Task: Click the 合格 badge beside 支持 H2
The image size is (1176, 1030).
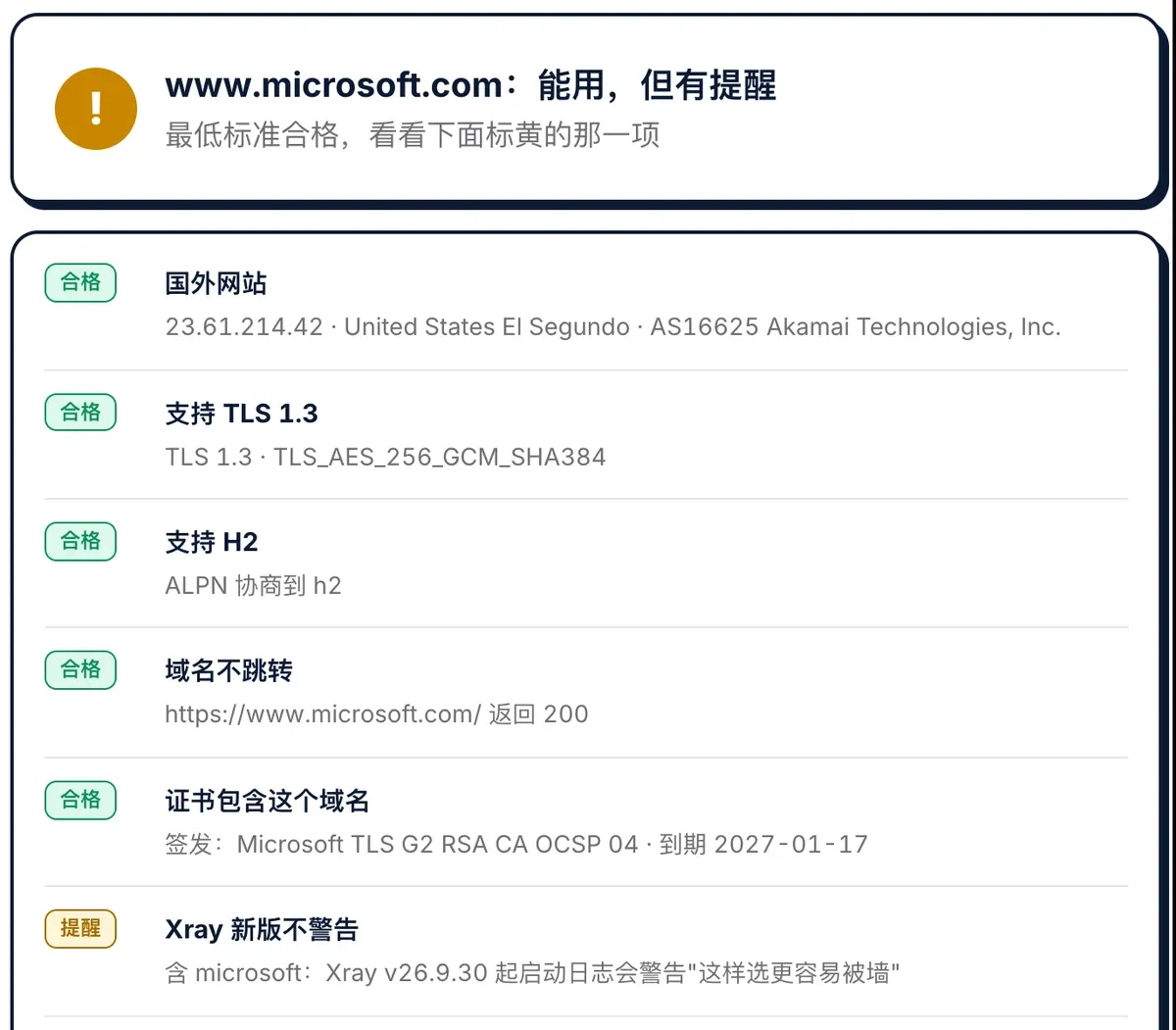Action: (x=80, y=540)
